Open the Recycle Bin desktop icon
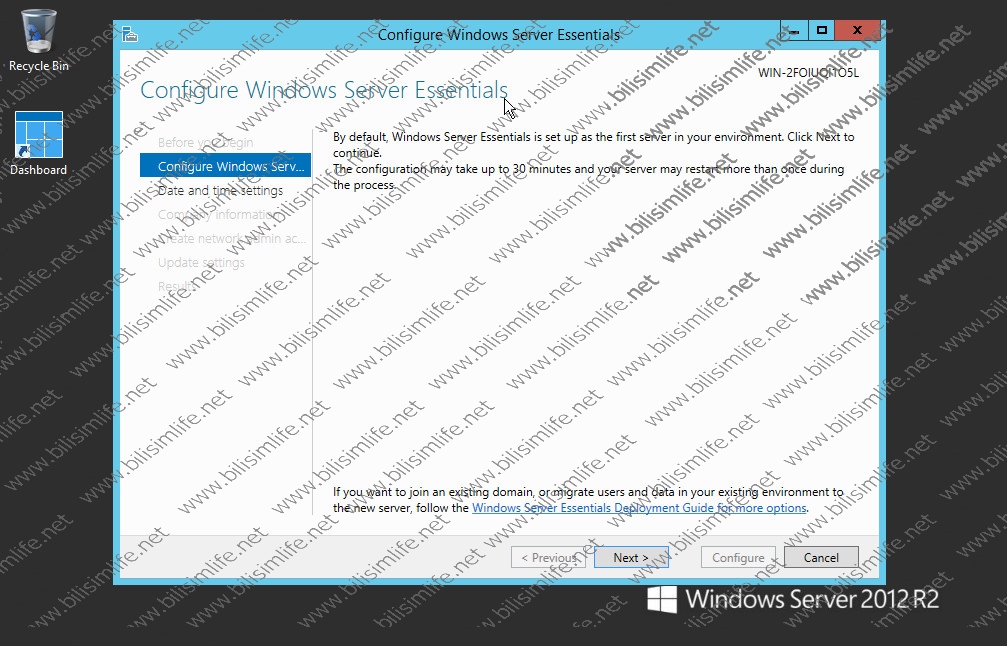Image resolution: width=1007 pixels, height=646 pixels. click(39, 40)
